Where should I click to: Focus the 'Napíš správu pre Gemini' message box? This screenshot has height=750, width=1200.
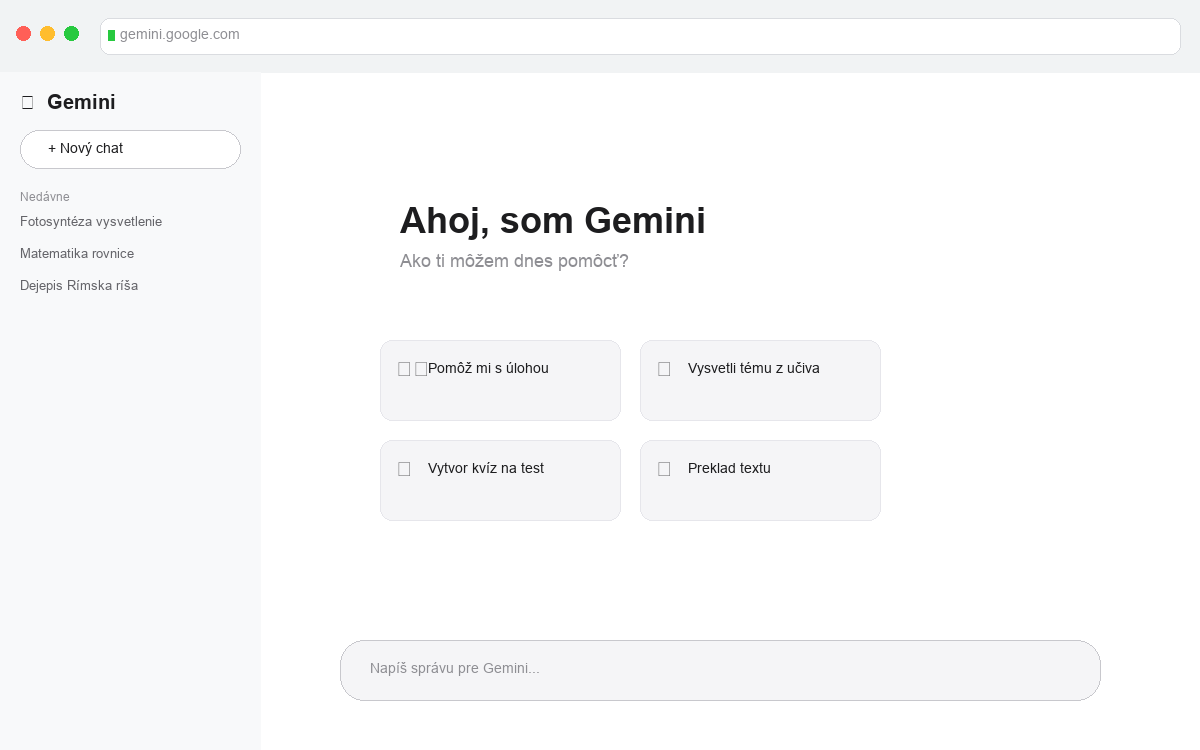click(x=720, y=670)
